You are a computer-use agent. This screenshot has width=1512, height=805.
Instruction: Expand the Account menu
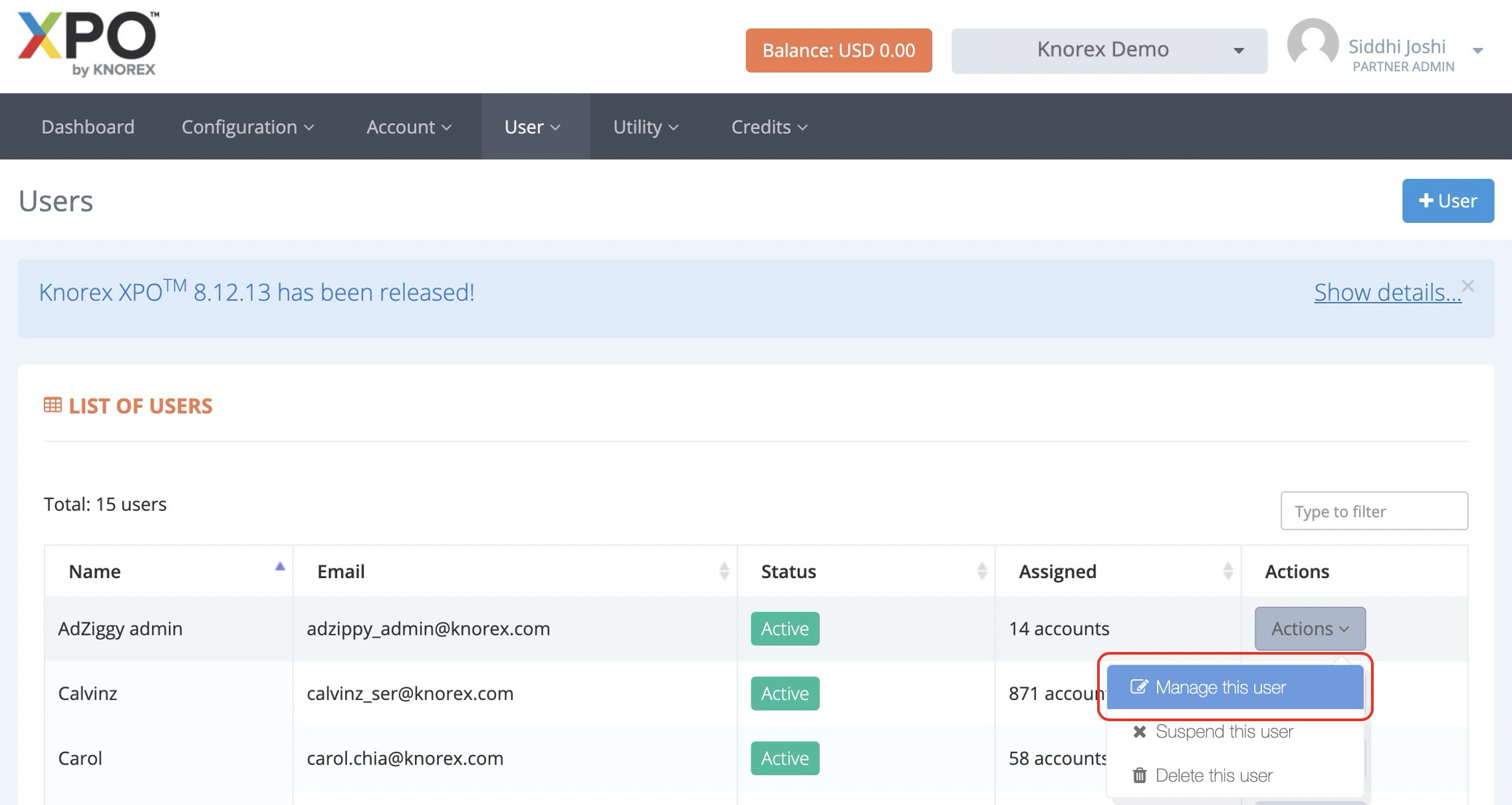click(x=409, y=126)
